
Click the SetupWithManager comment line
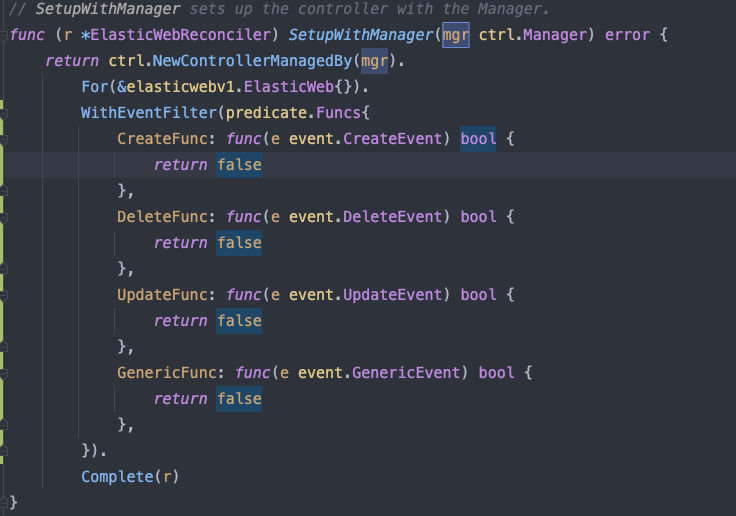[279, 9]
